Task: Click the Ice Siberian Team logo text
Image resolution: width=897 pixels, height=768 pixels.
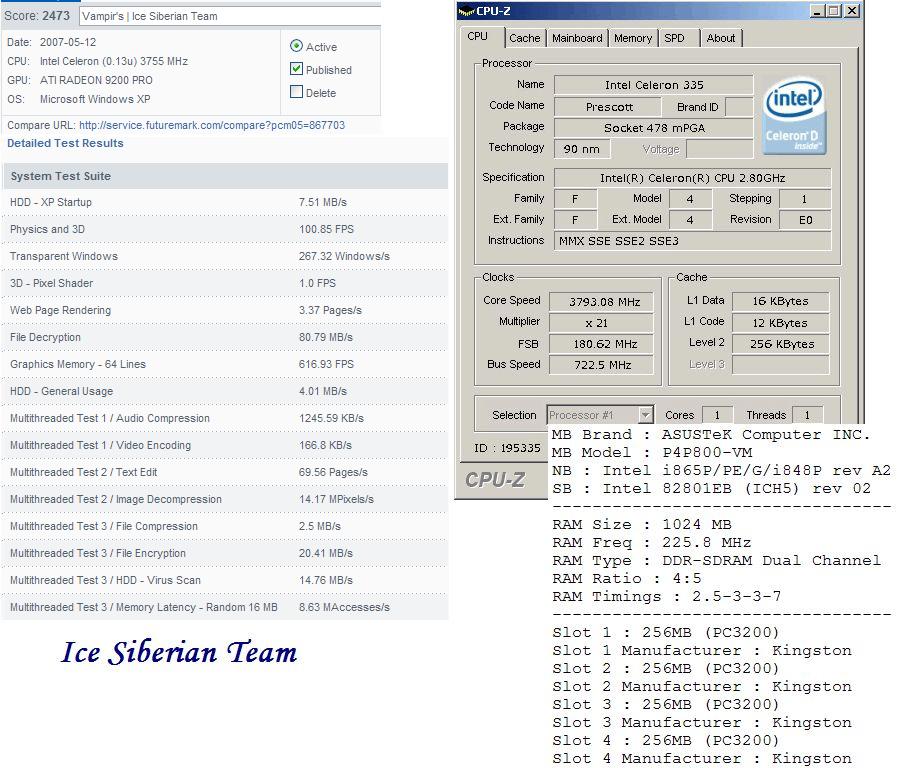Action: tap(179, 652)
